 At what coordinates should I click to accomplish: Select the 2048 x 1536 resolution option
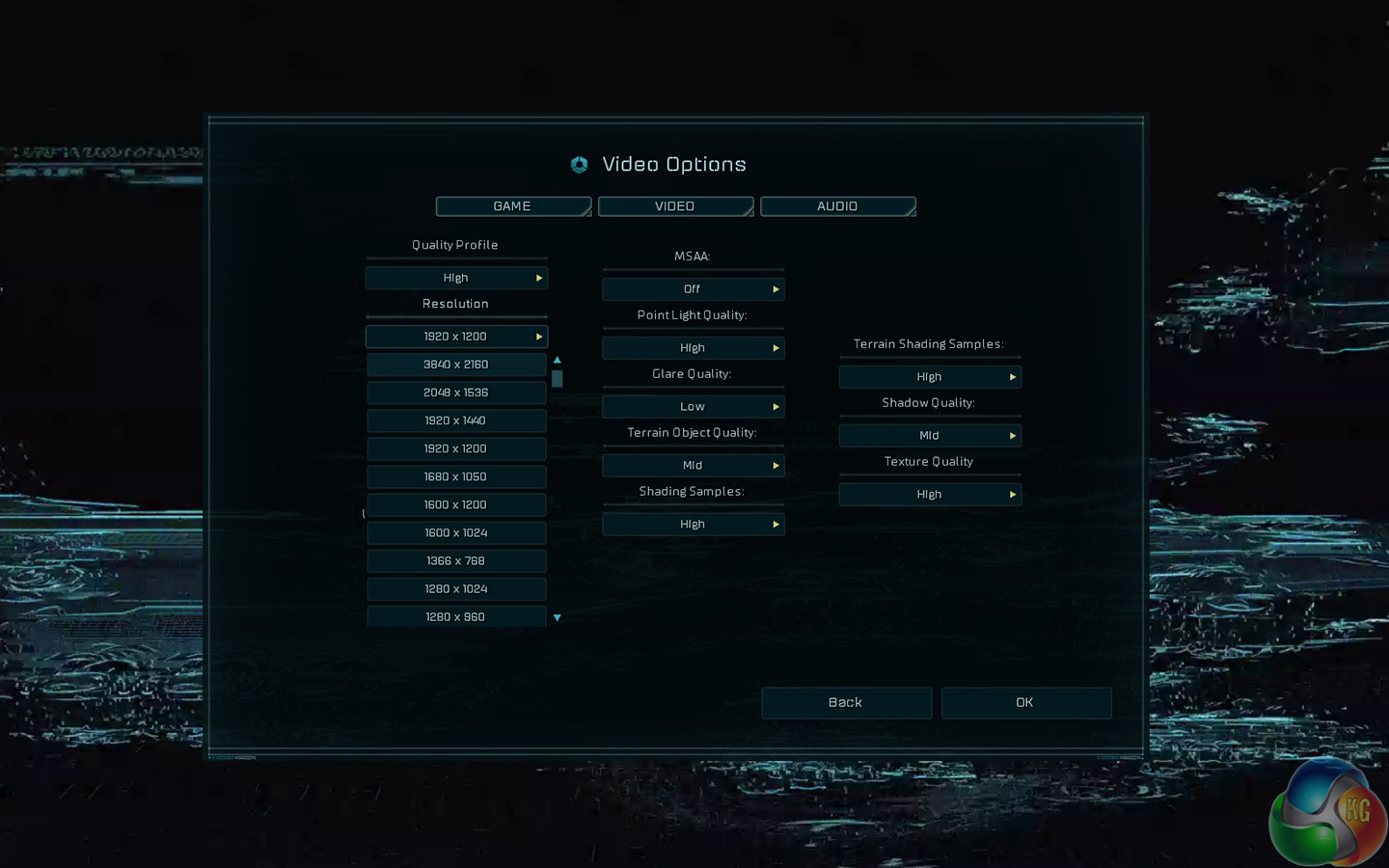456,393
